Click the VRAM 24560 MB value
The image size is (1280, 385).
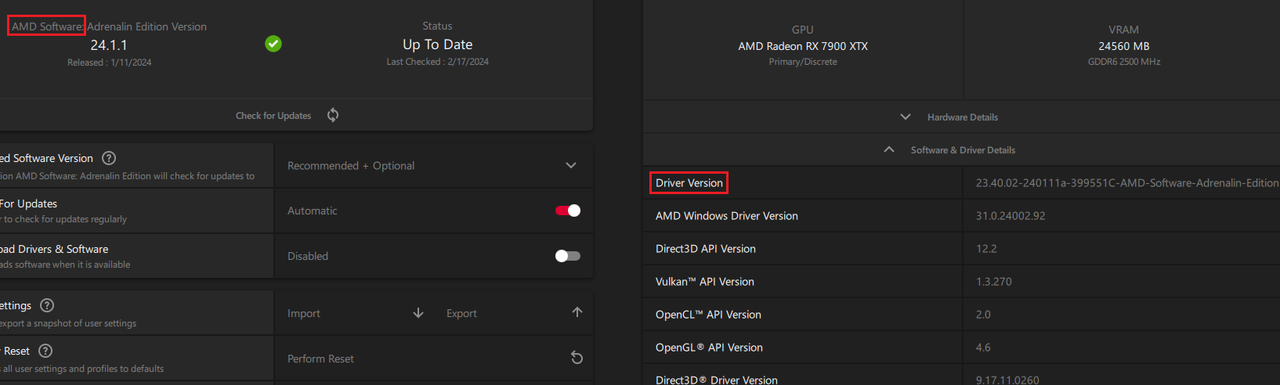pos(1124,46)
